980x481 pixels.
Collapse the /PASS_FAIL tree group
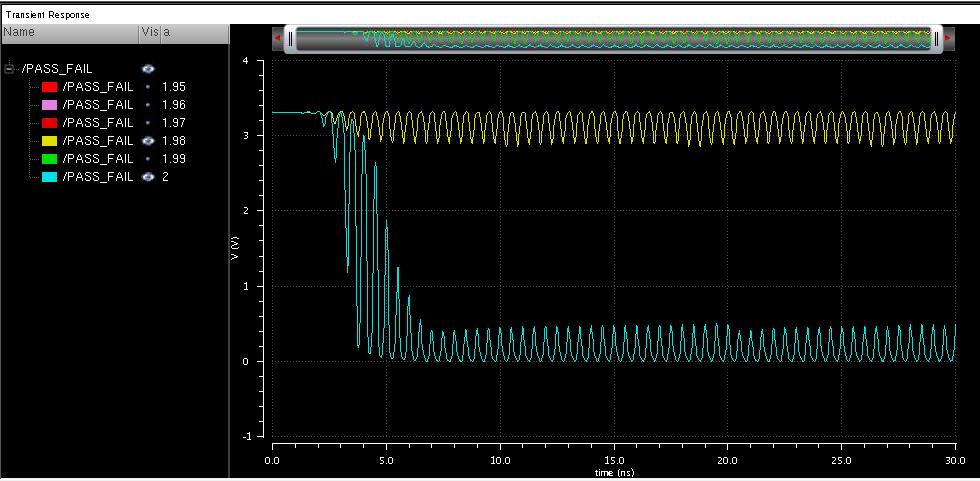point(9,69)
